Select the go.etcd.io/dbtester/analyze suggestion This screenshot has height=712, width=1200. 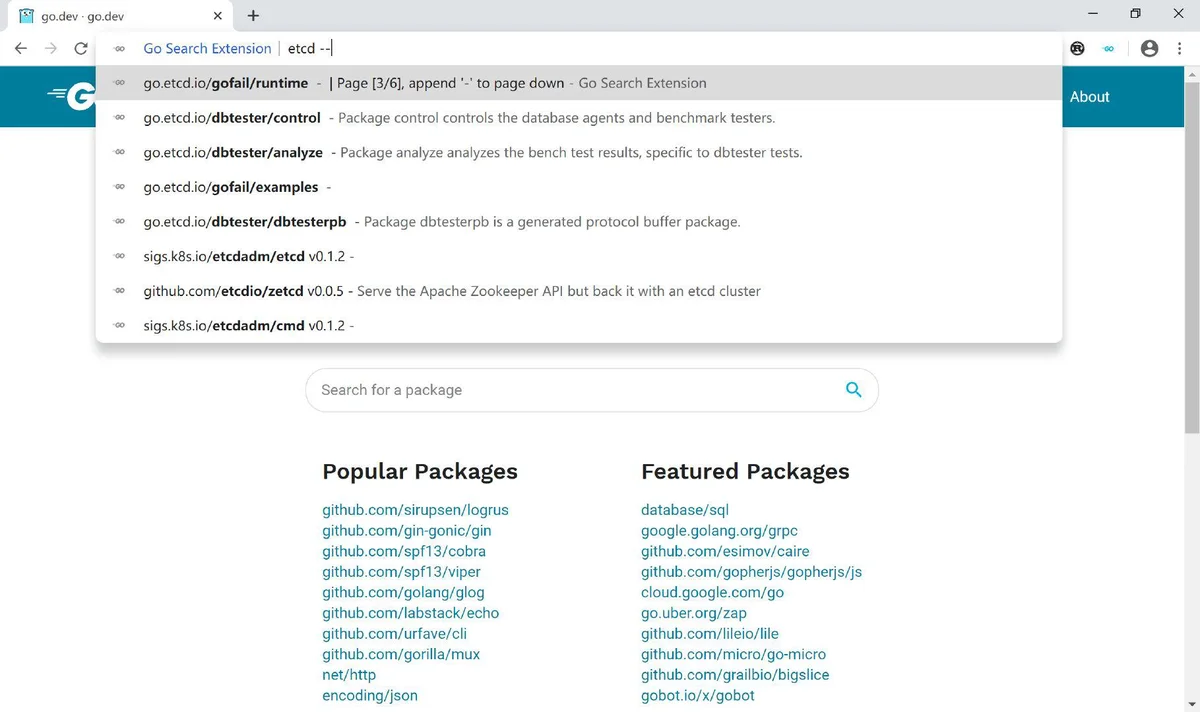click(579, 153)
